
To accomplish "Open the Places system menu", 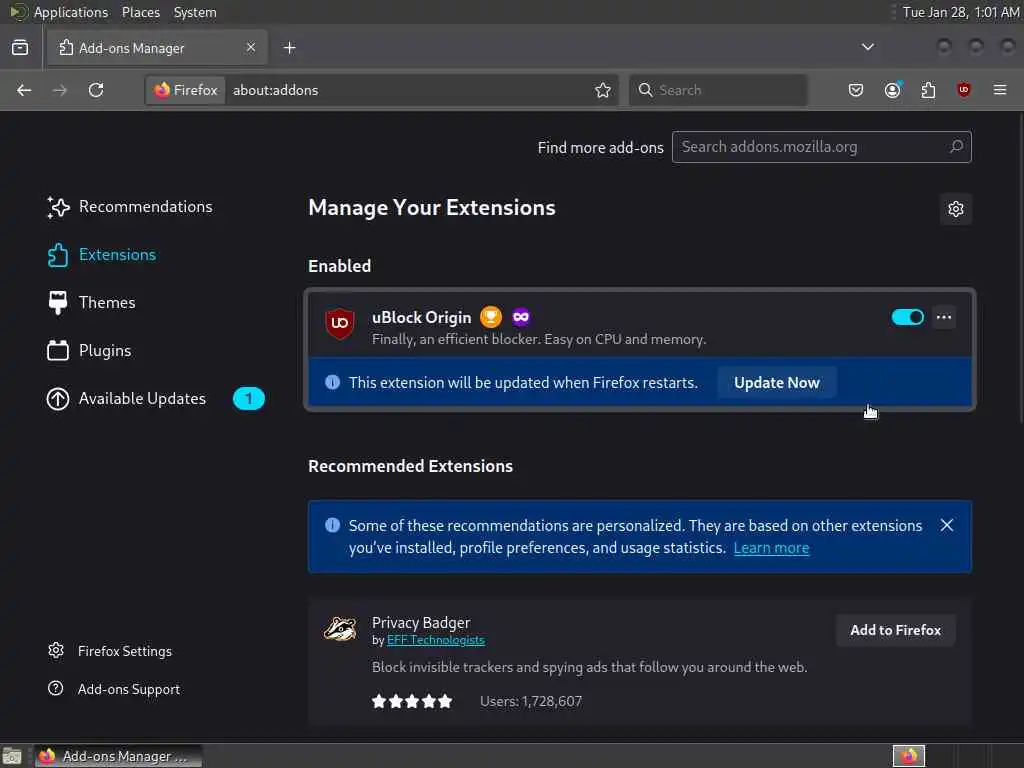I will (x=140, y=12).
